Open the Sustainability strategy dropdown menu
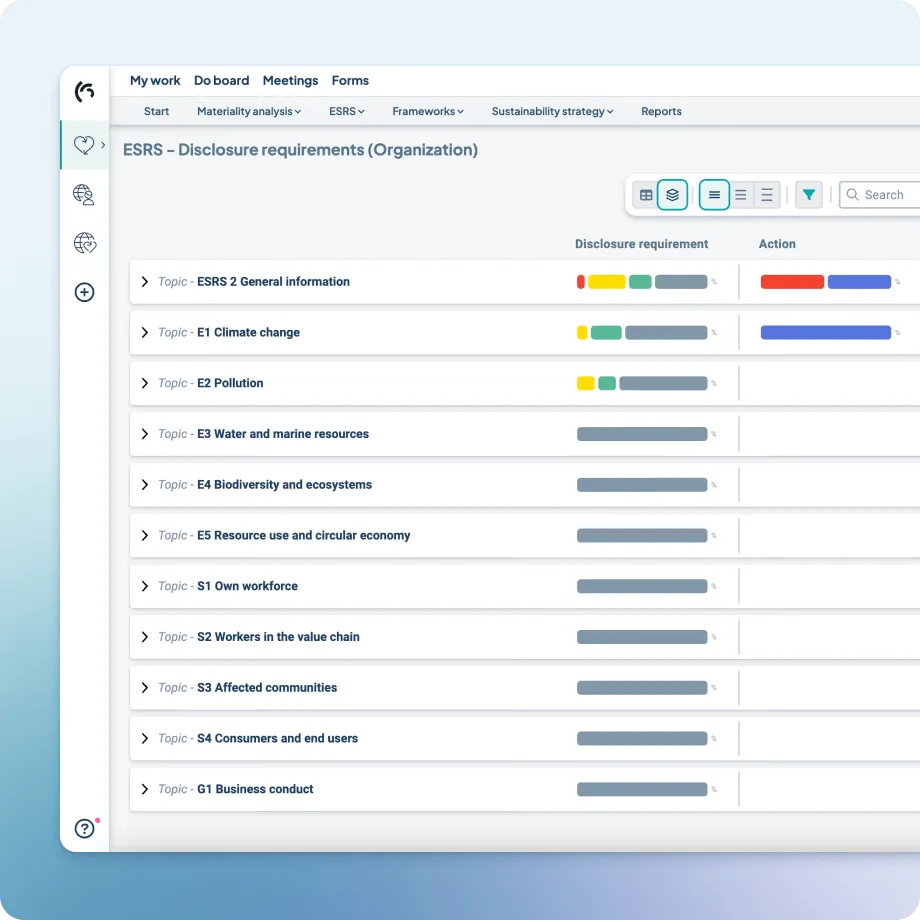 click(x=552, y=112)
